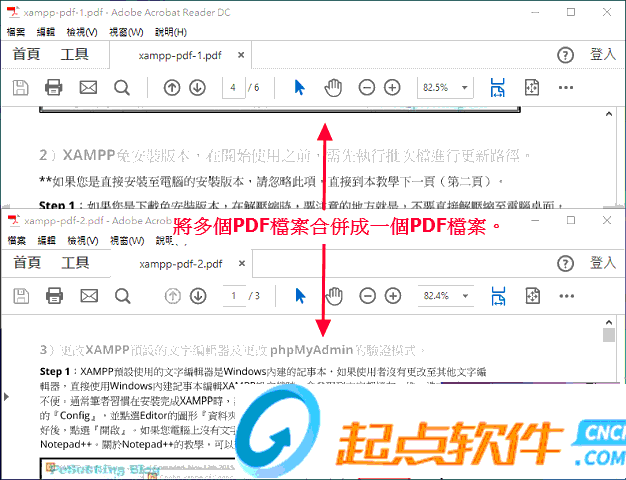More tools ellipsis in xampp-pdf-2.pdf window
The height and width of the screenshot is (480, 626).
(567, 296)
